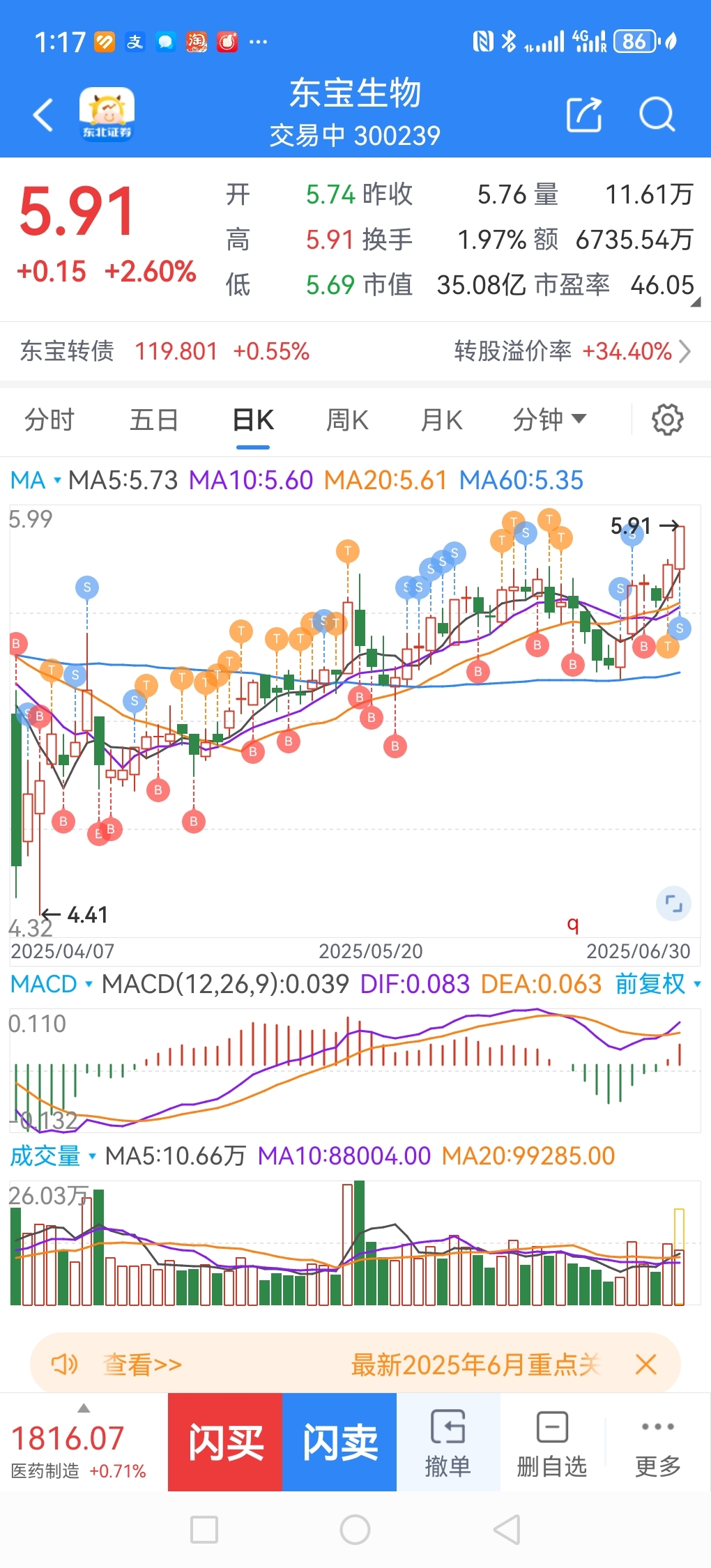The image size is (711, 1568).
Task: Tap the 4.41 low price marker
Action: 75,914
